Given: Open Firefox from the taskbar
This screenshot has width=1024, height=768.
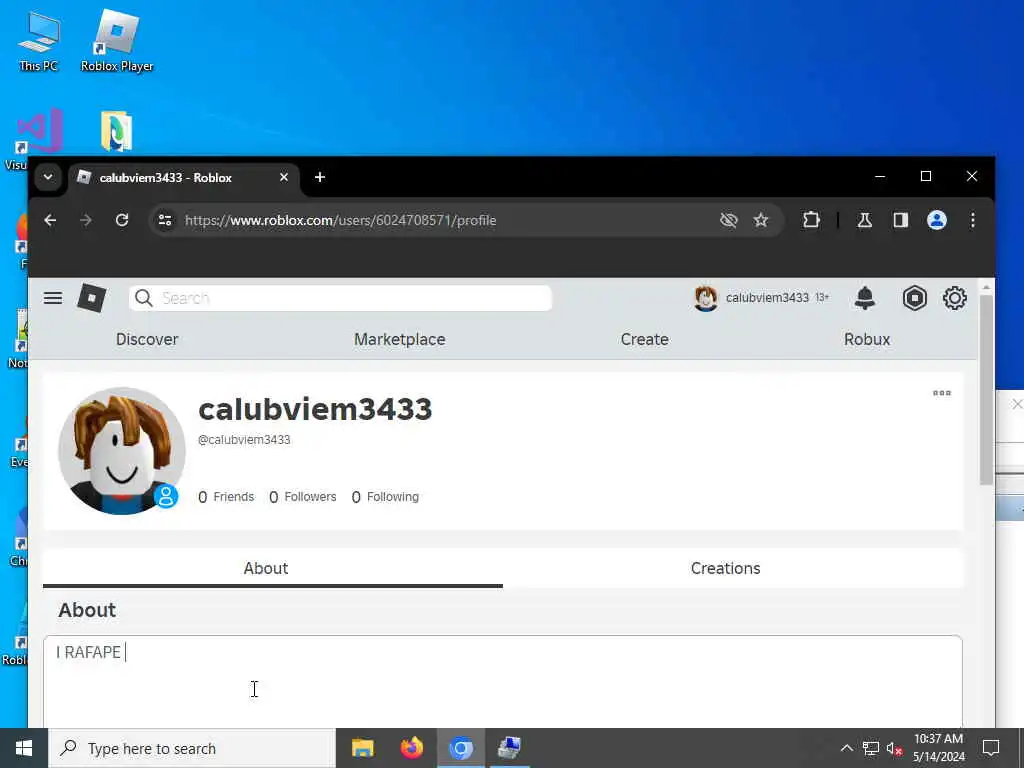Looking at the screenshot, I should (x=411, y=748).
